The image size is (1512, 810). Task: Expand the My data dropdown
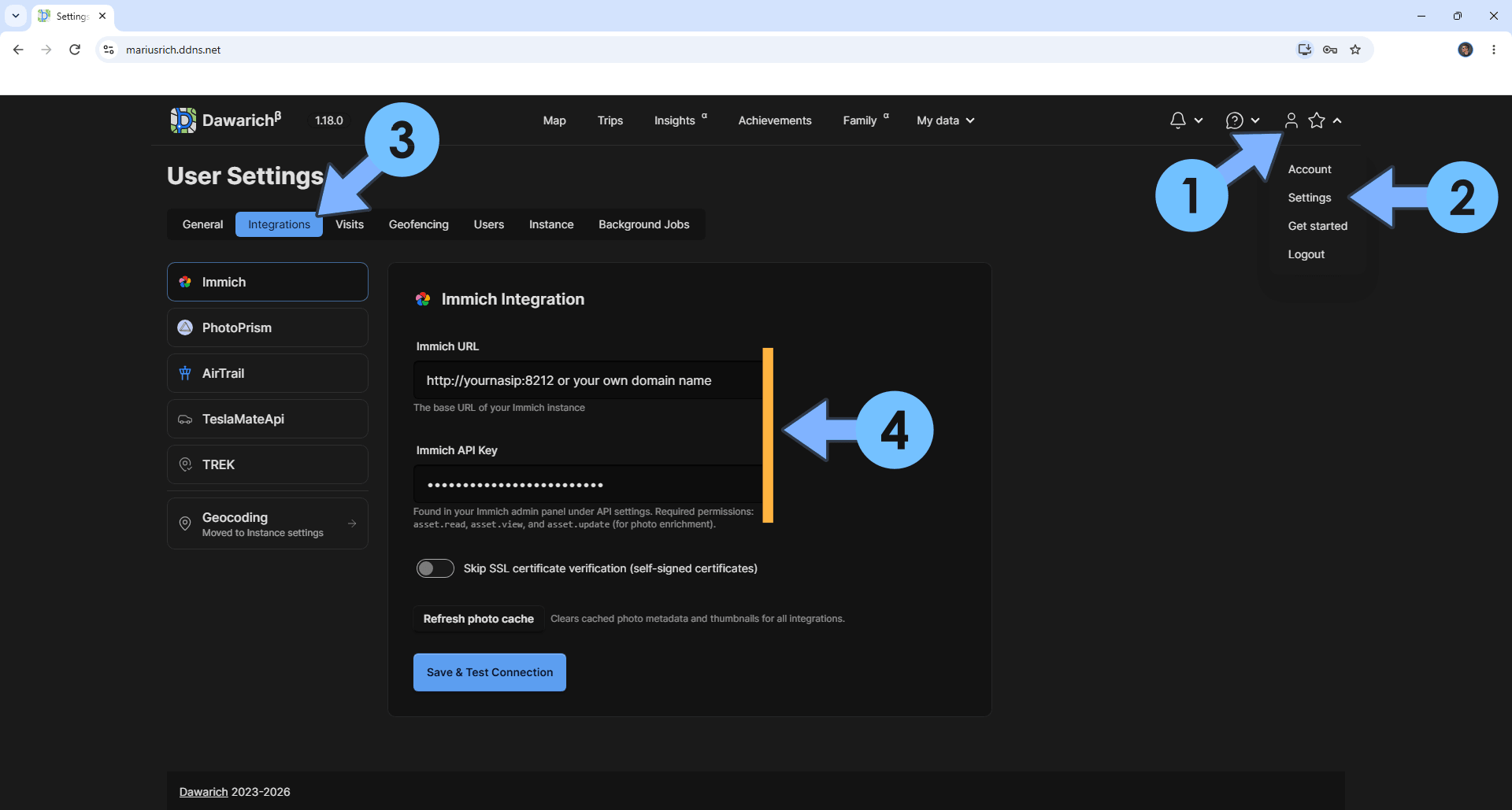[x=945, y=120]
